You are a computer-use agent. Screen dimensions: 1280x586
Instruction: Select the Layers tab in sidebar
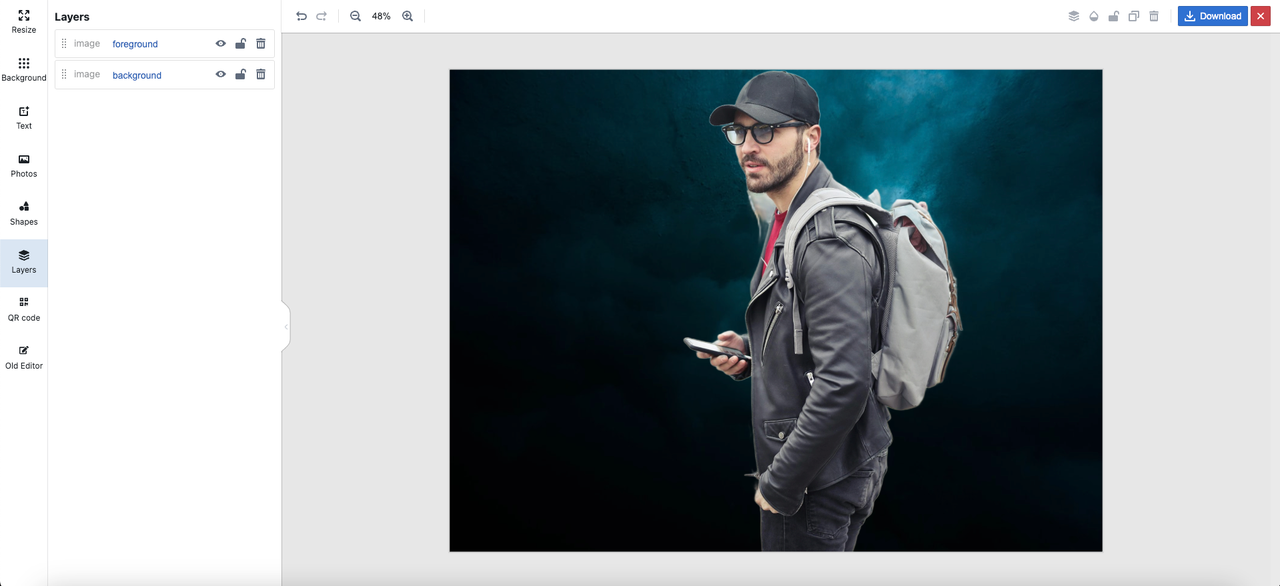coord(24,262)
